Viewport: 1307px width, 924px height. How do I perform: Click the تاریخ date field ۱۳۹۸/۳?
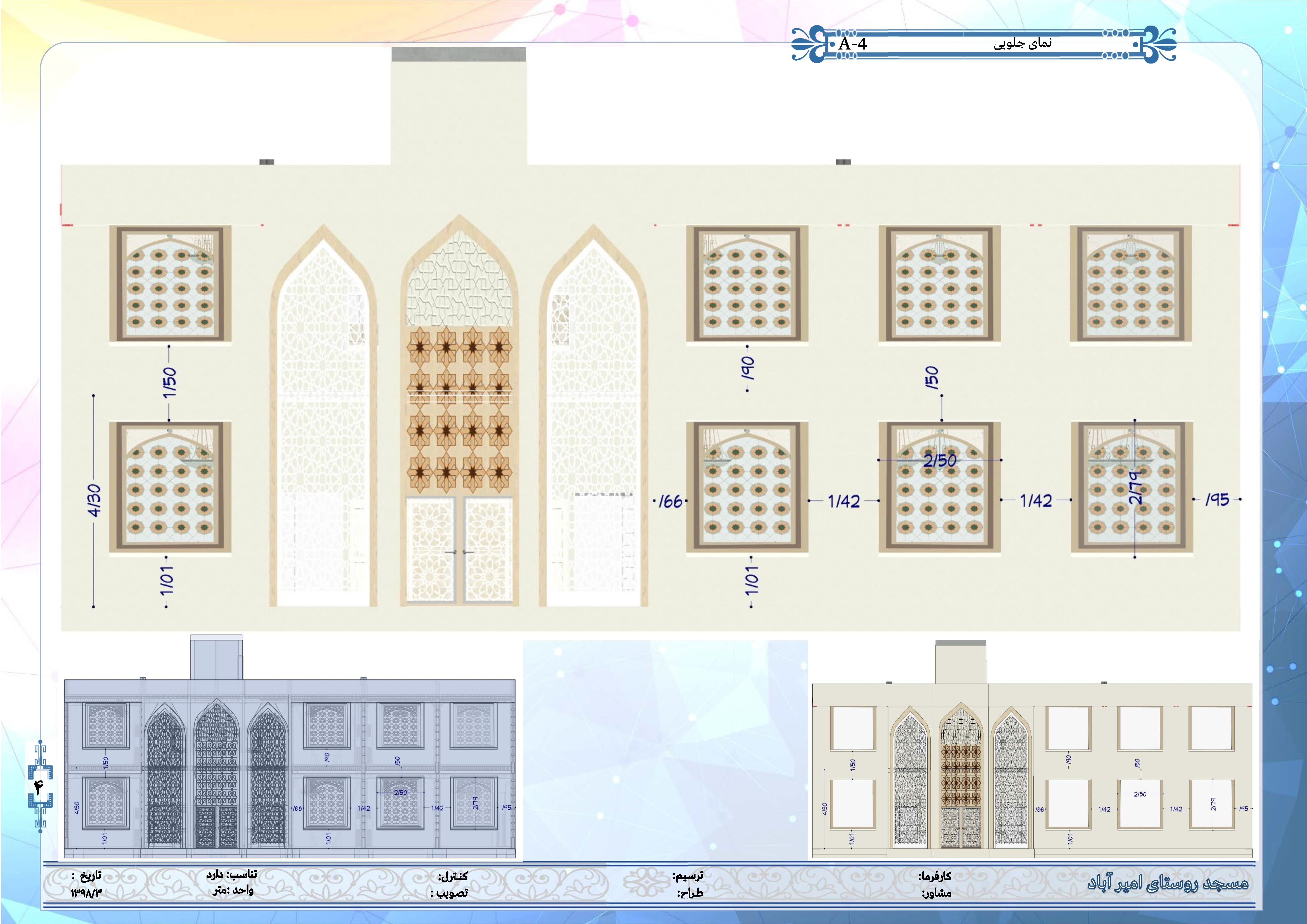click(86, 893)
